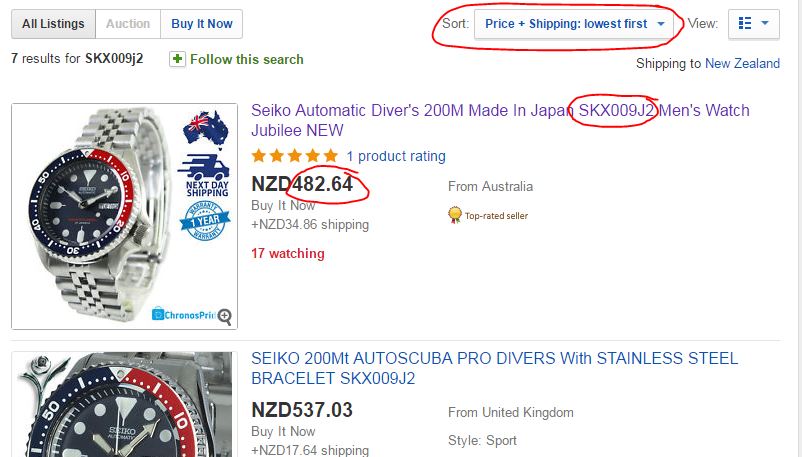The image size is (802, 457).
Task: Click the NZD482.64 price
Action: click(x=301, y=184)
